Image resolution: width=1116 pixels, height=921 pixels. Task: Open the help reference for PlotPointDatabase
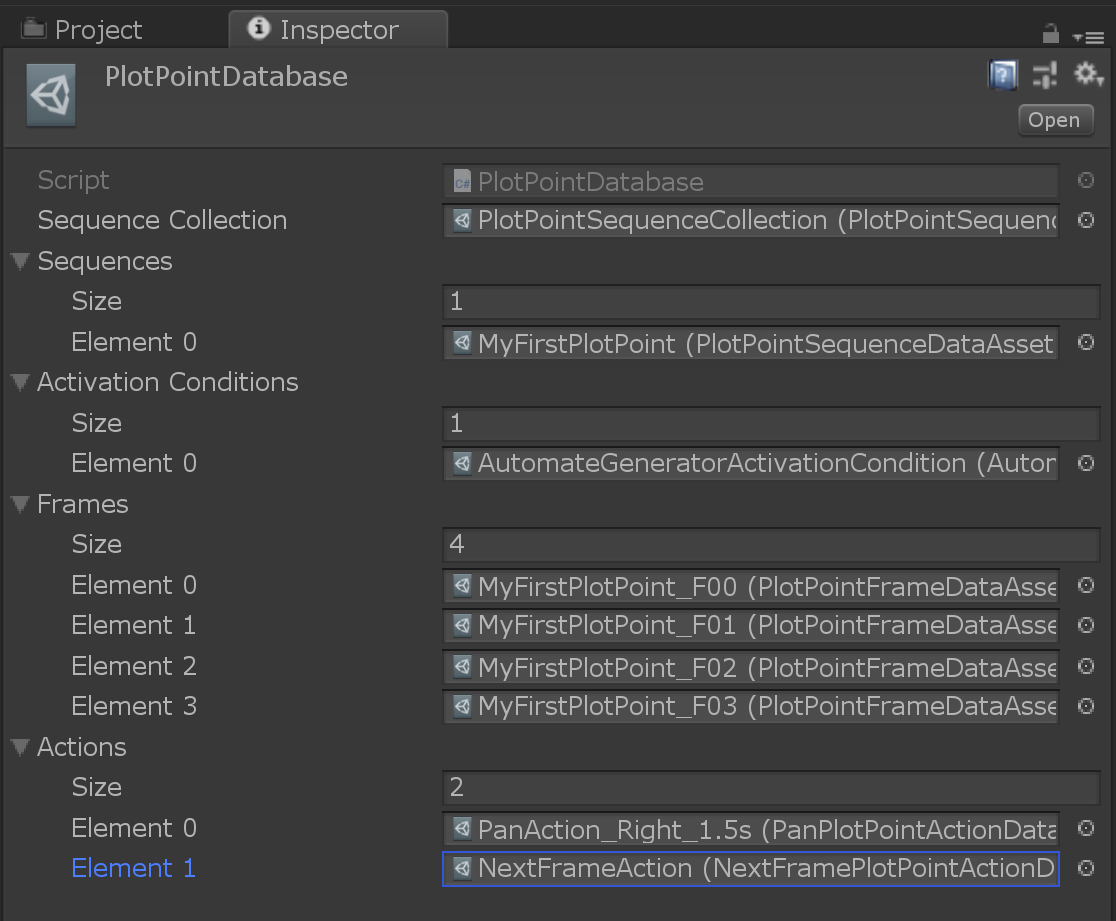[1002, 75]
